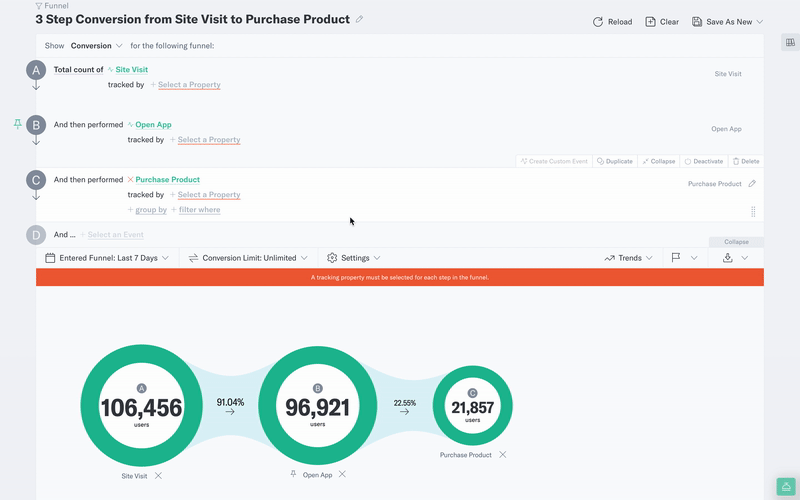The height and width of the screenshot is (500, 800).
Task: Delete the funnel step
Action: 746,161
